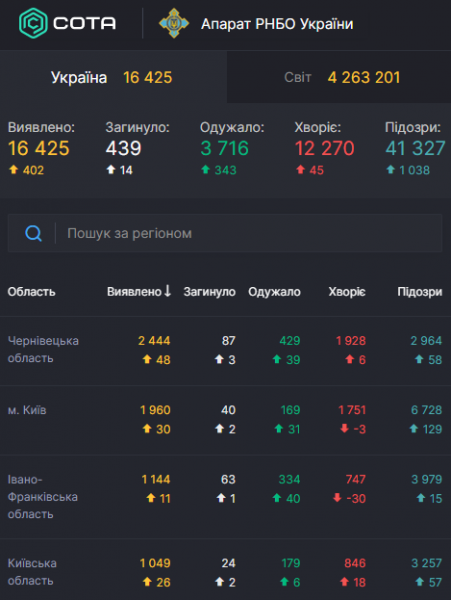Click the yellow up arrow beside 26
Image resolution: width=451 pixels, height=600 pixels.
click(x=147, y=582)
